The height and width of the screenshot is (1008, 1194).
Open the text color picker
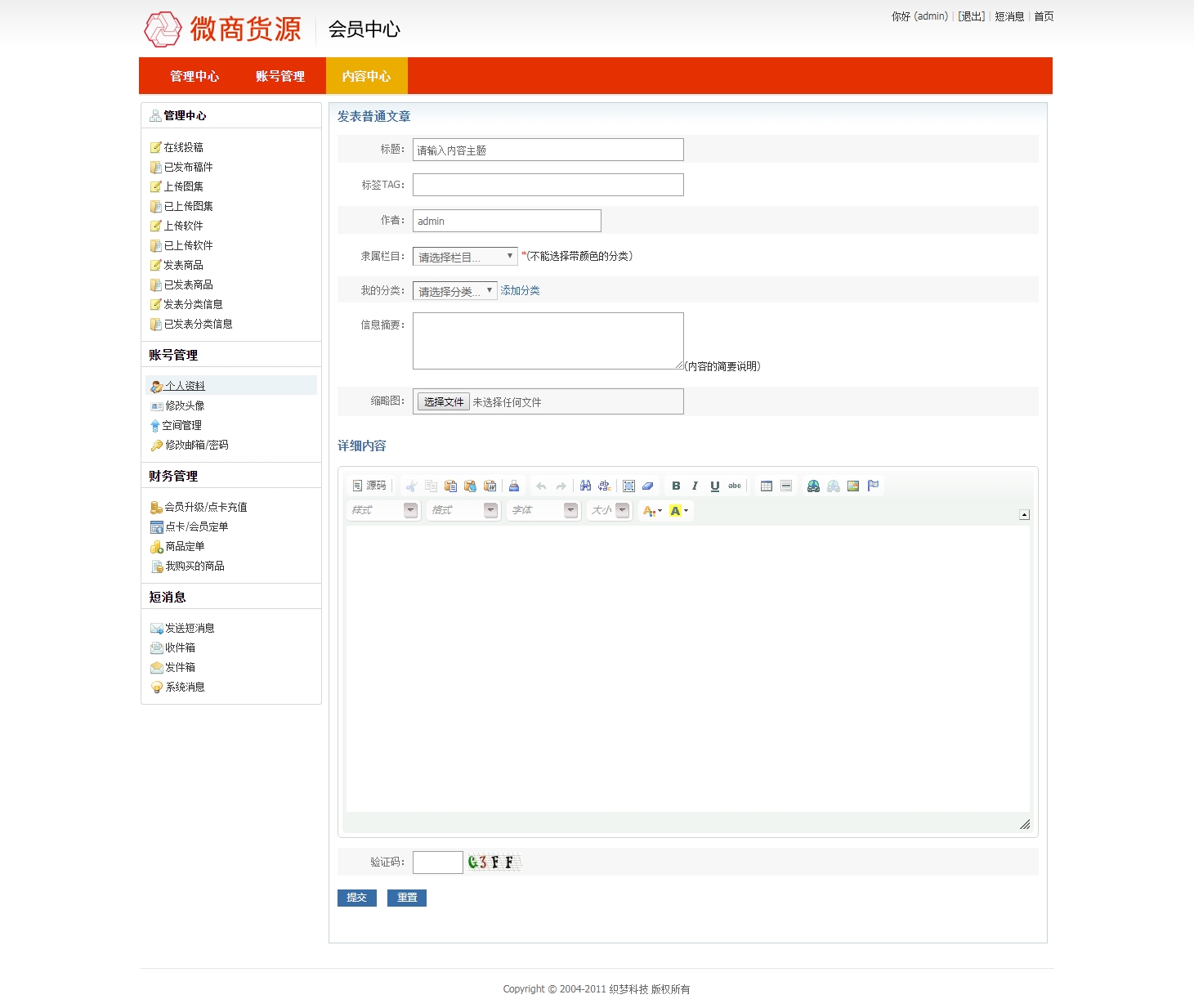652,510
